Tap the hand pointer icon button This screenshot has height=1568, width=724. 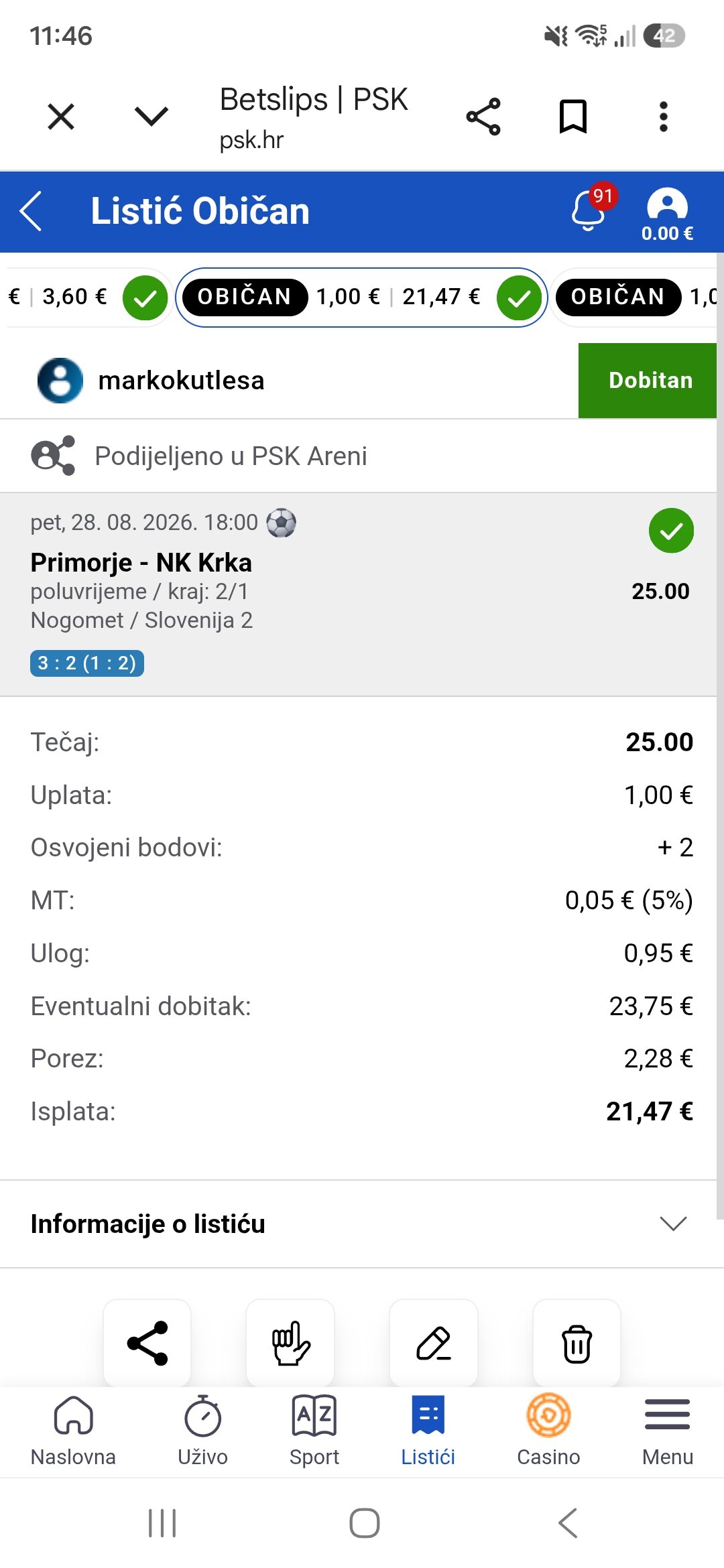click(x=290, y=1343)
